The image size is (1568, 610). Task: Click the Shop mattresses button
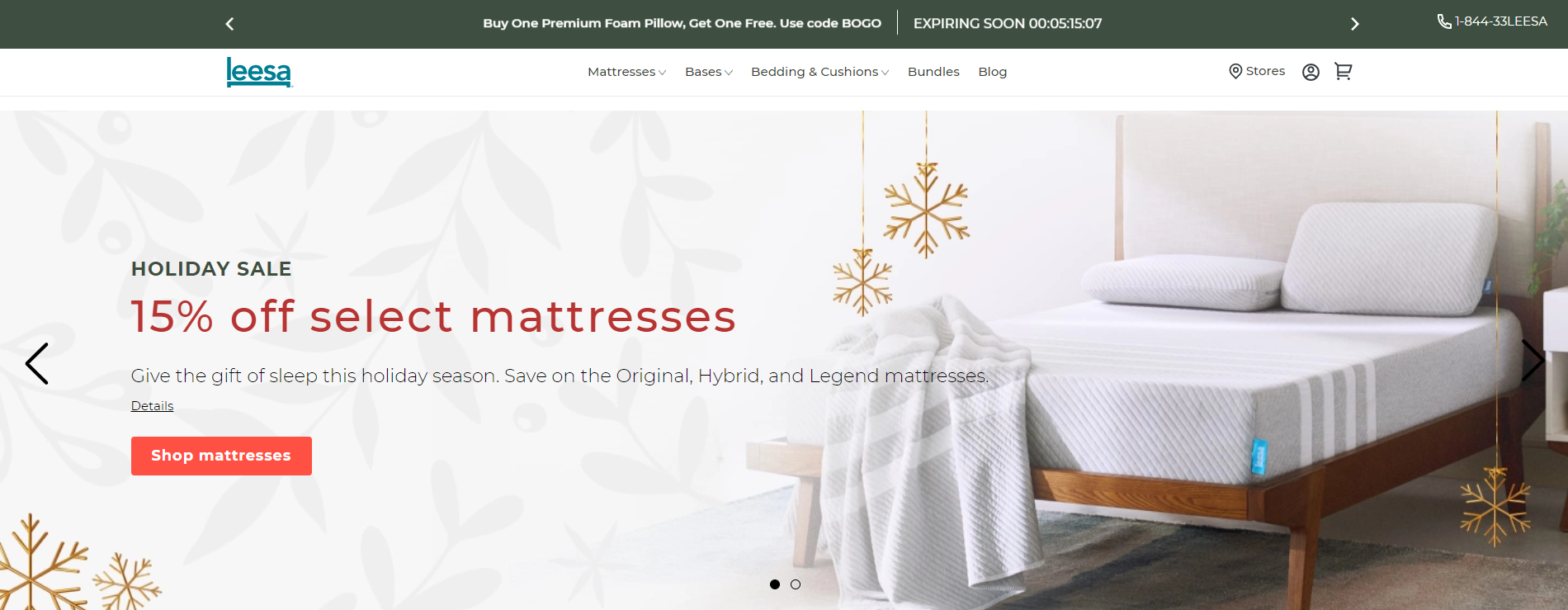pos(221,456)
